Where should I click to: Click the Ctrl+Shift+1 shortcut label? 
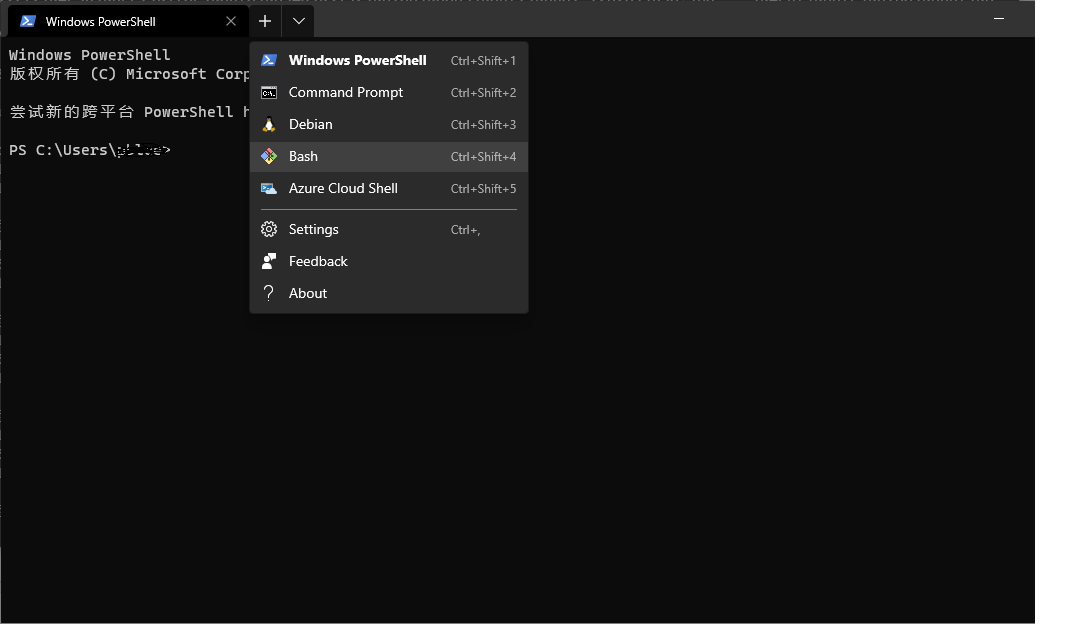point(483,61)
